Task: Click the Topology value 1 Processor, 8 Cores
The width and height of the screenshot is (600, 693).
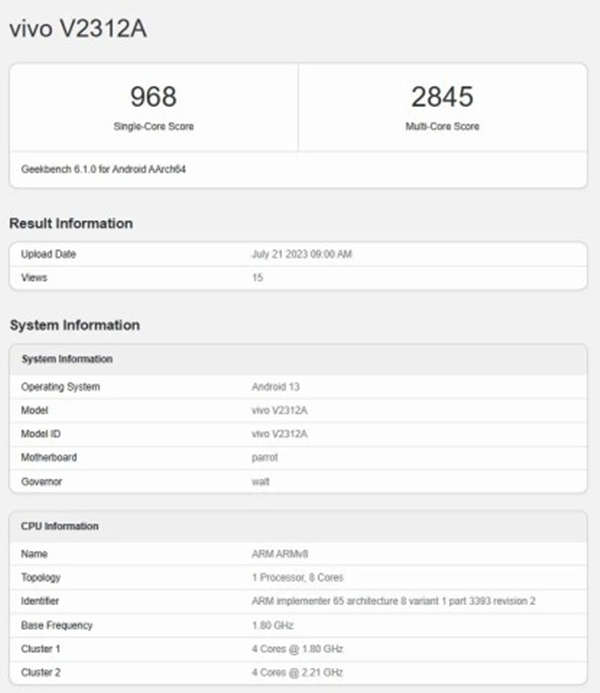Action: (x=297, y=577)
